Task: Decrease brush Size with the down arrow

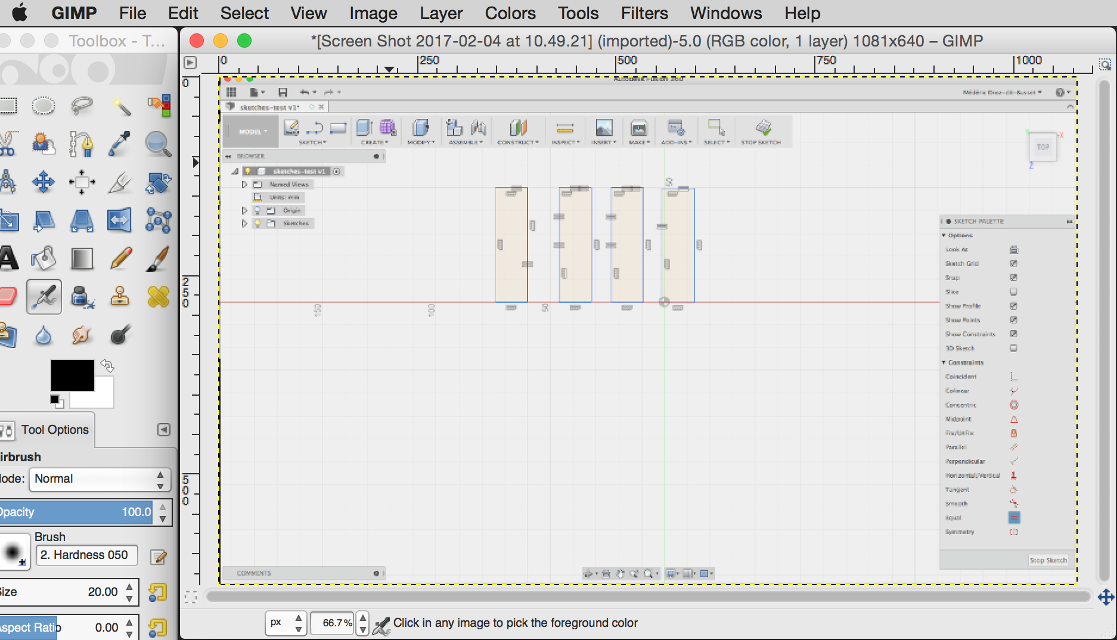Action: 130,597
